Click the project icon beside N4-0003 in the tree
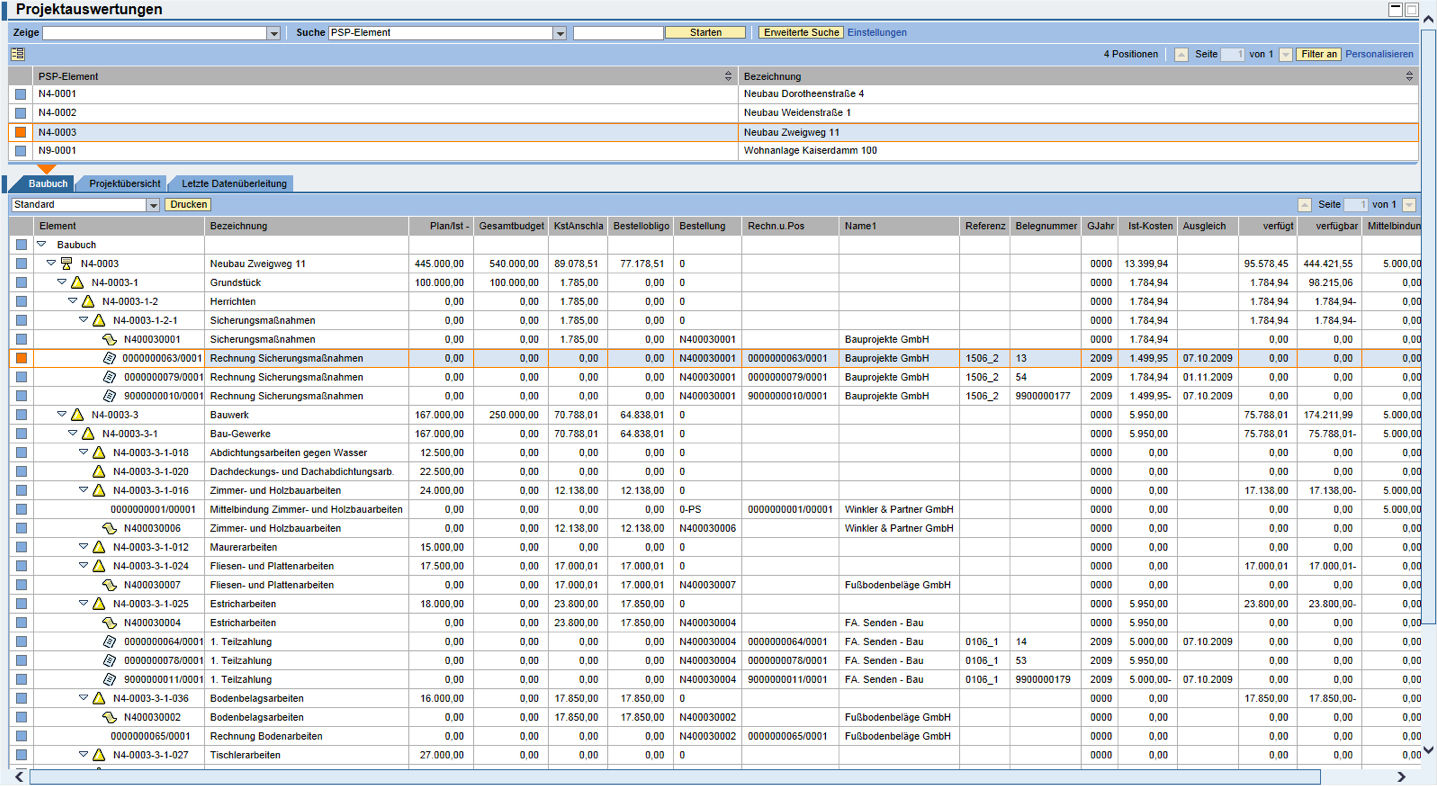This screenshot has width=1437, height=786. click(66, 263)
